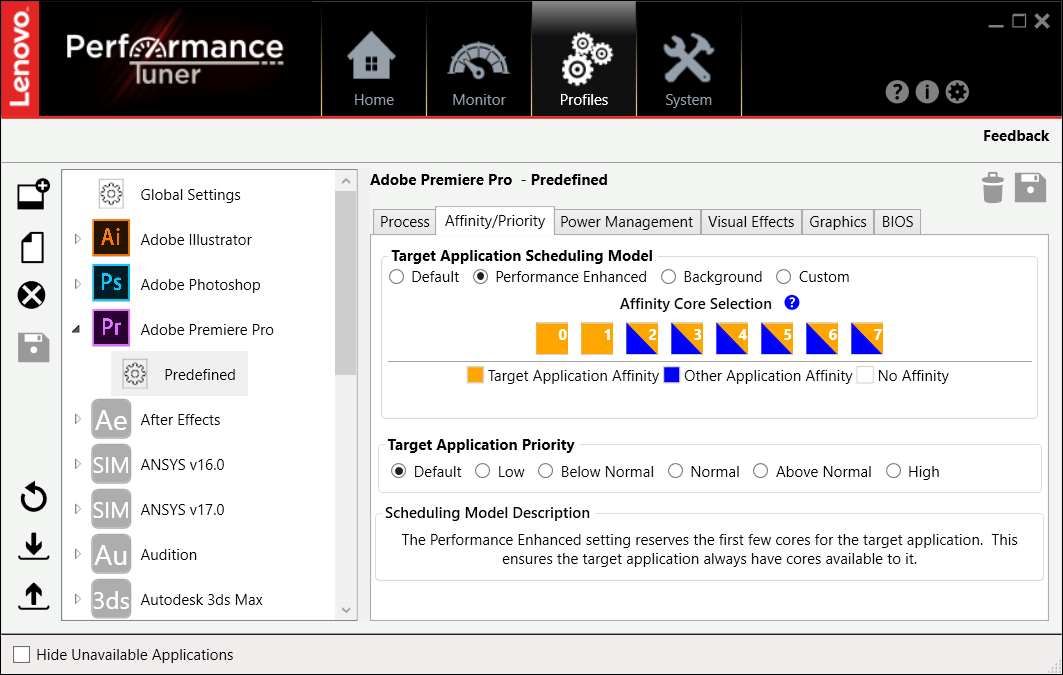Click application list scroll up arrow
Image resolution: width=1063 pixels, height=675 pixels.
point(346,181)
